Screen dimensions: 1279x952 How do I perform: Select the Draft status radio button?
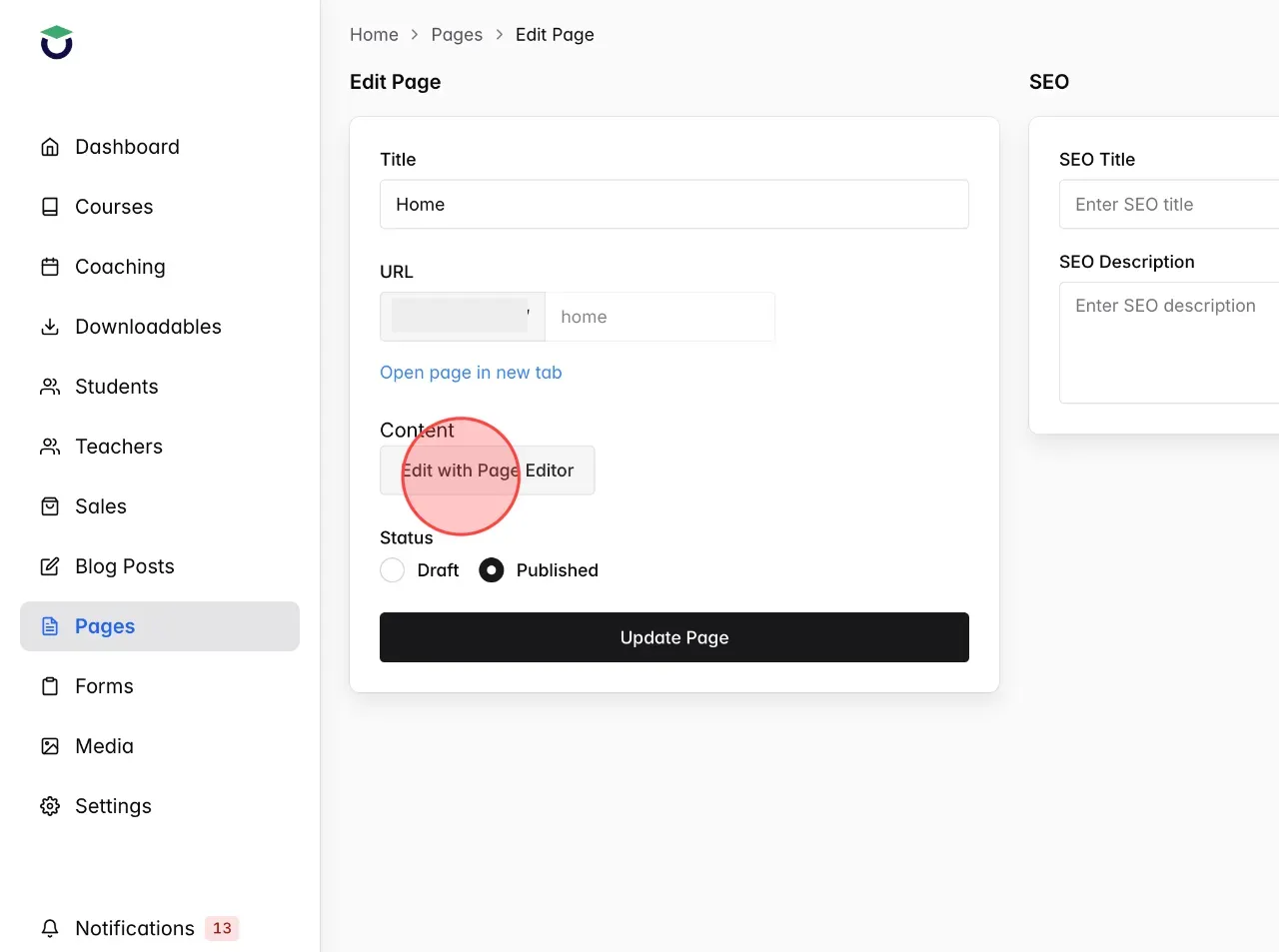393,570
